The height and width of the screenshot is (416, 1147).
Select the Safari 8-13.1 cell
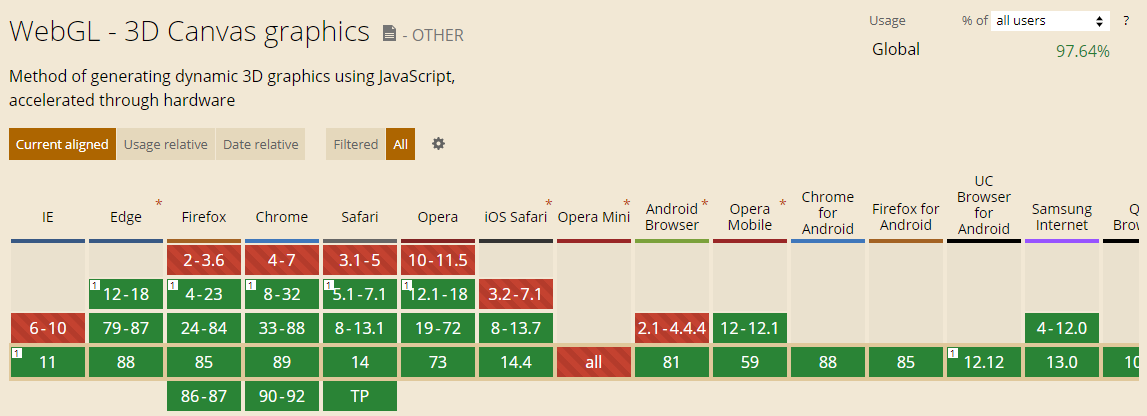[360, 328]
